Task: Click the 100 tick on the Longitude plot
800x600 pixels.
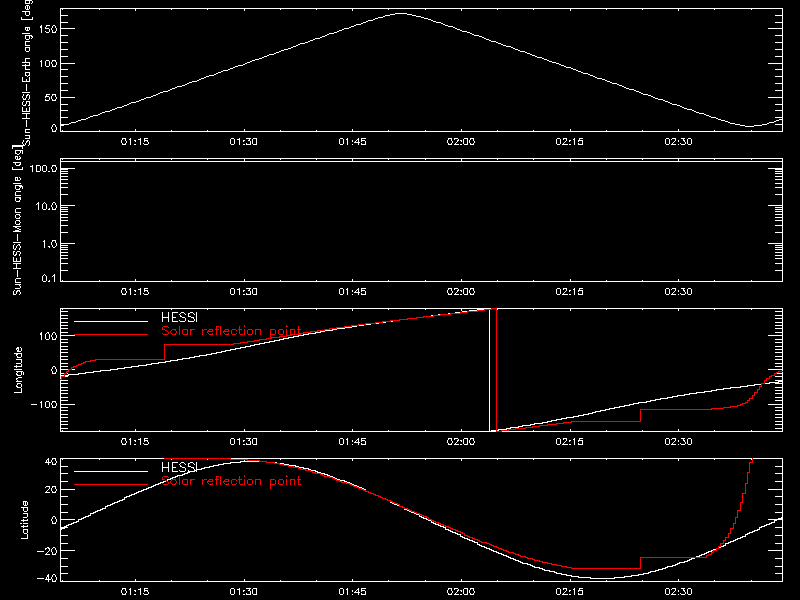Action: tap(47, 336)
